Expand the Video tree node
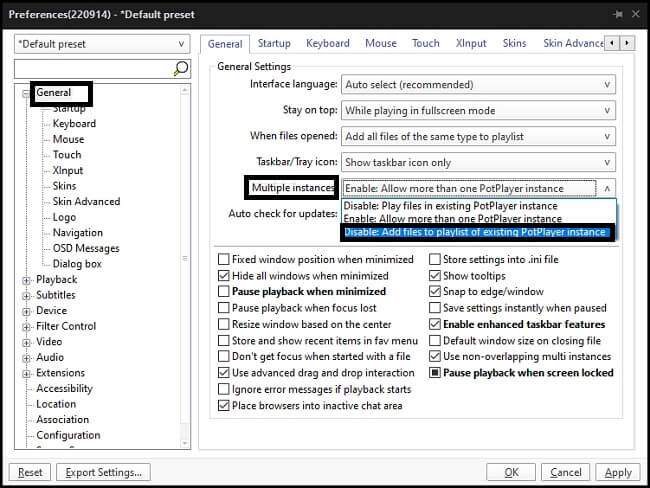Image resolution: width=650 pixels, height=488 pixels. pyautogui.click(x=27, y=342)
